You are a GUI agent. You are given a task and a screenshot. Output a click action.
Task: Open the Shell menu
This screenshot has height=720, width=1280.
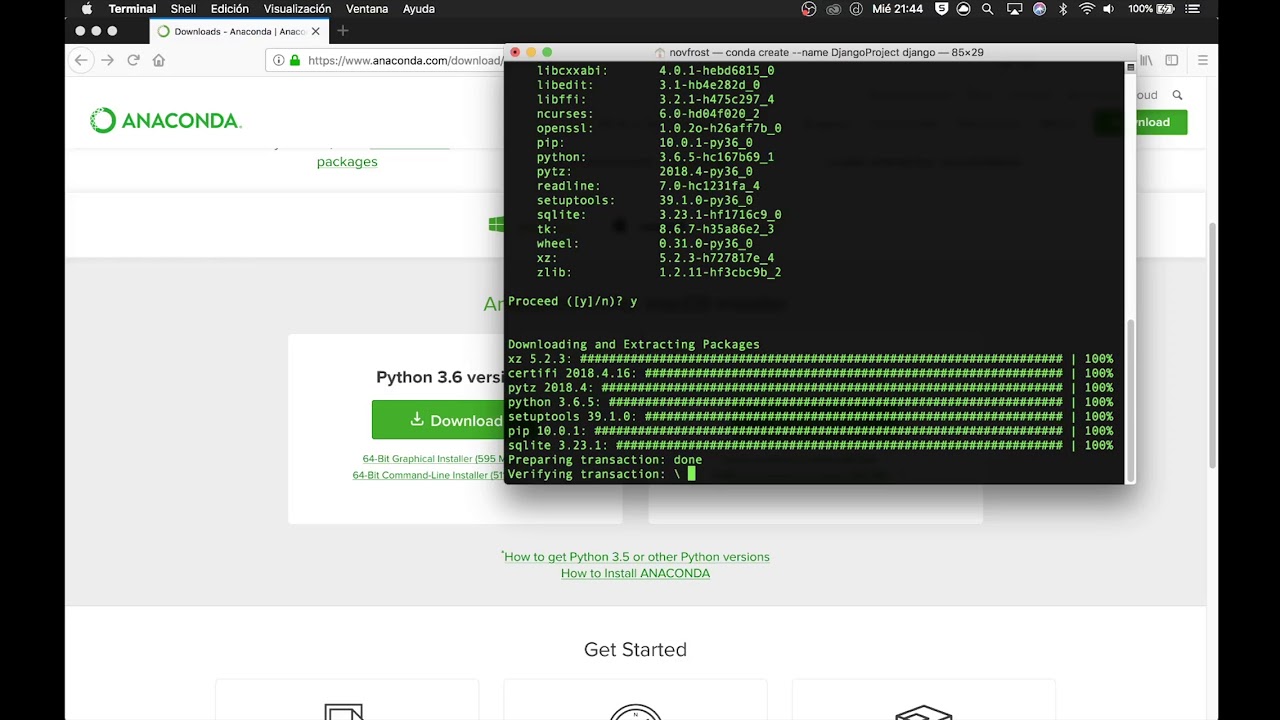pyautogui.click(x=183, y=9)
